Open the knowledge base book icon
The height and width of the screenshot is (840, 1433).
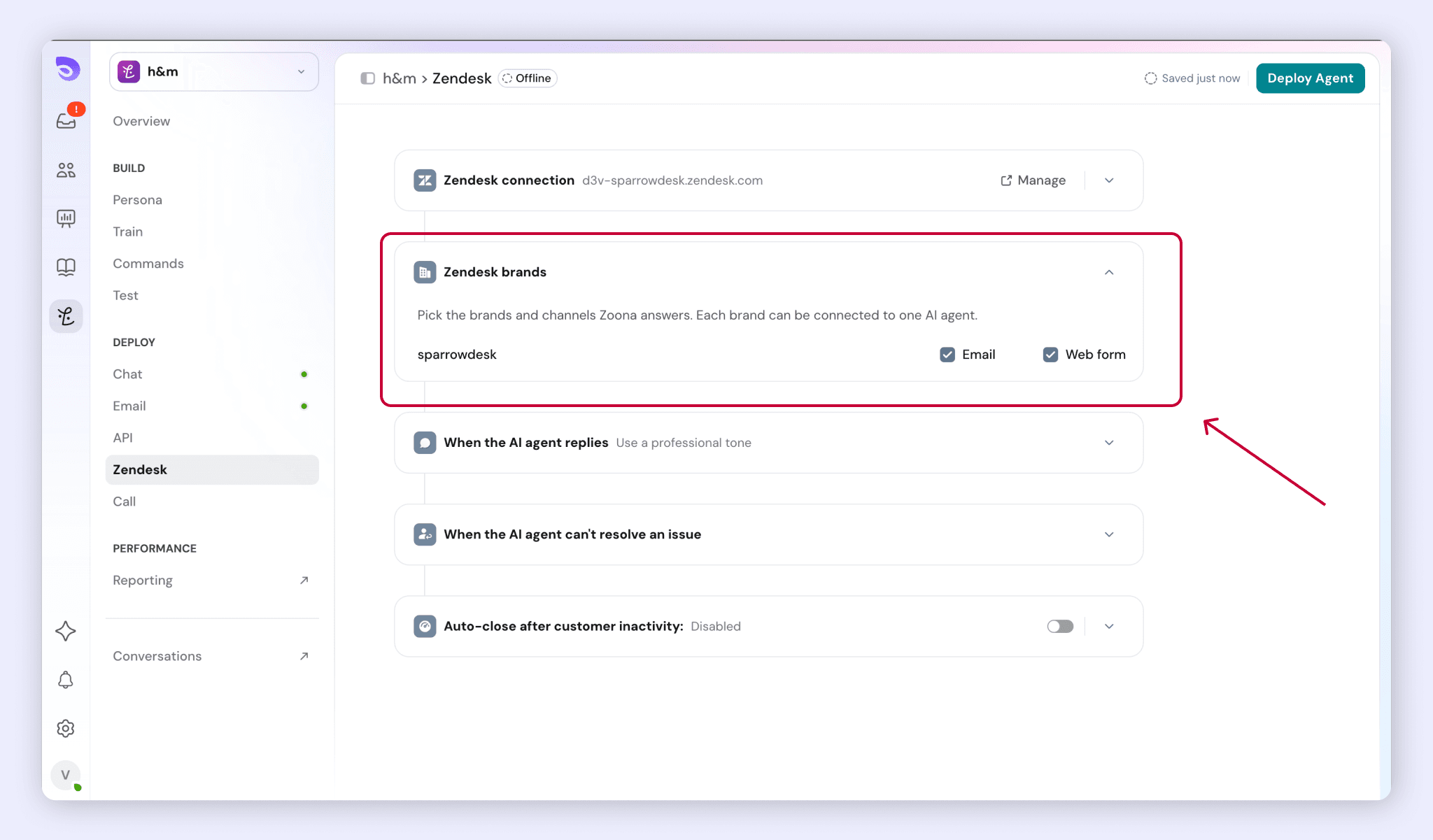click(66, 267)
